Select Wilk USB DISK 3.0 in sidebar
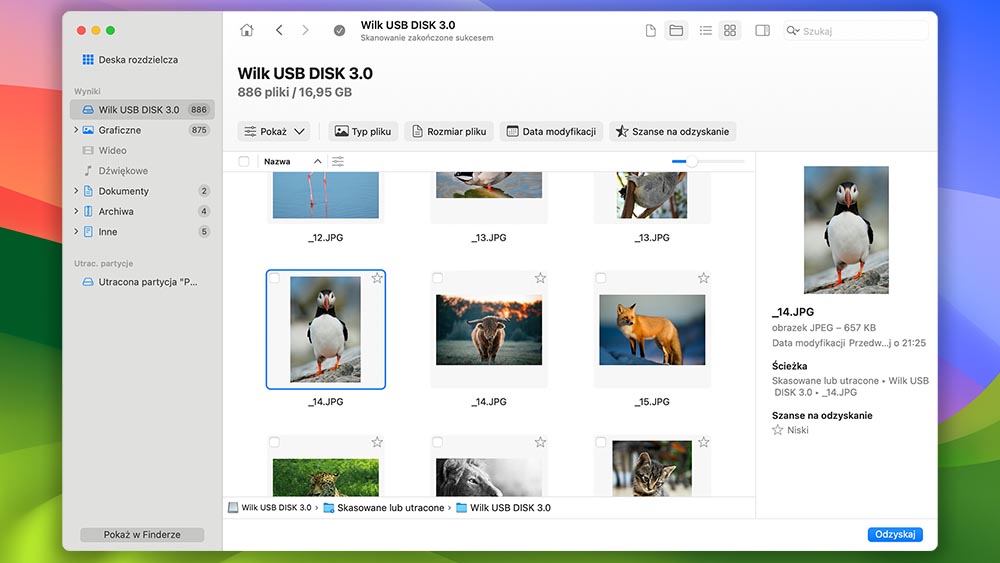 (142, 110)
